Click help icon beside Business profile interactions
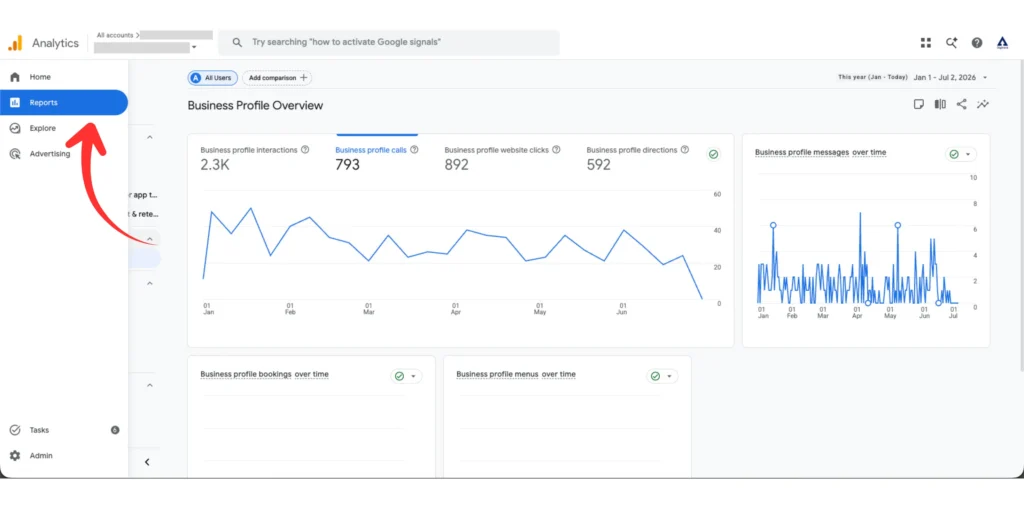Image resolution: width=1024 pixels, height=506 pixels. [x=305, y=150]
